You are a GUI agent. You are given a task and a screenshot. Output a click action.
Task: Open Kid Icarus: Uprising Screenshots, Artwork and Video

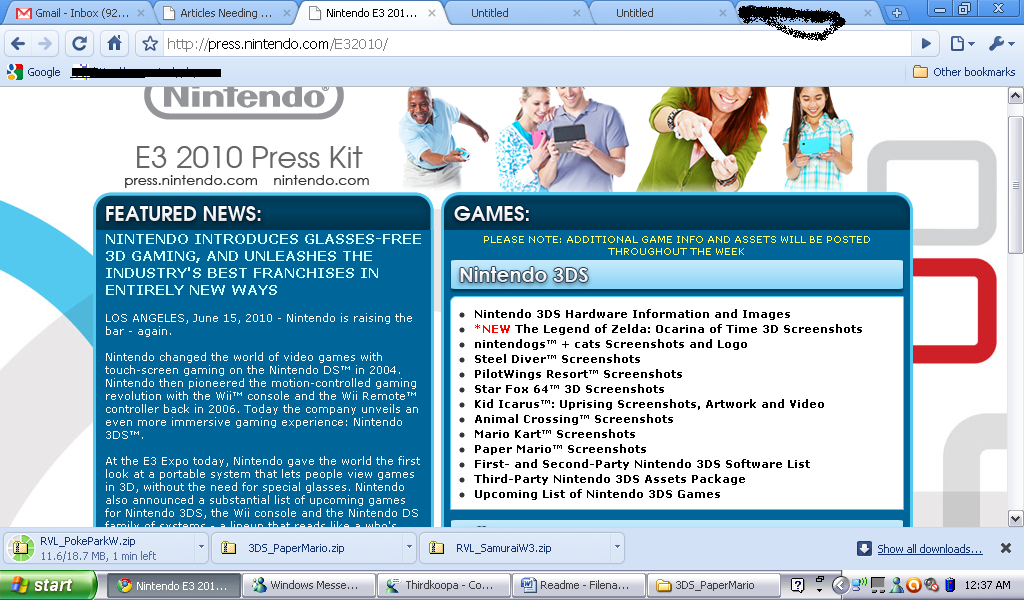649,404
